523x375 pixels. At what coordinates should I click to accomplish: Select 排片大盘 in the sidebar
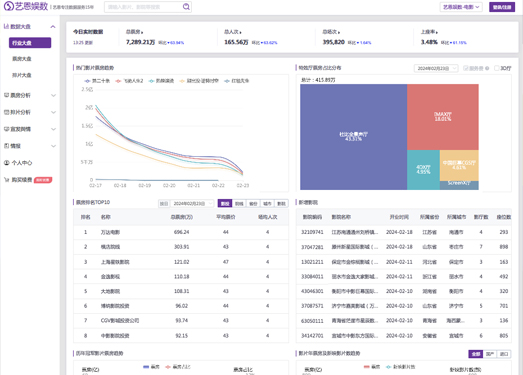22,75
